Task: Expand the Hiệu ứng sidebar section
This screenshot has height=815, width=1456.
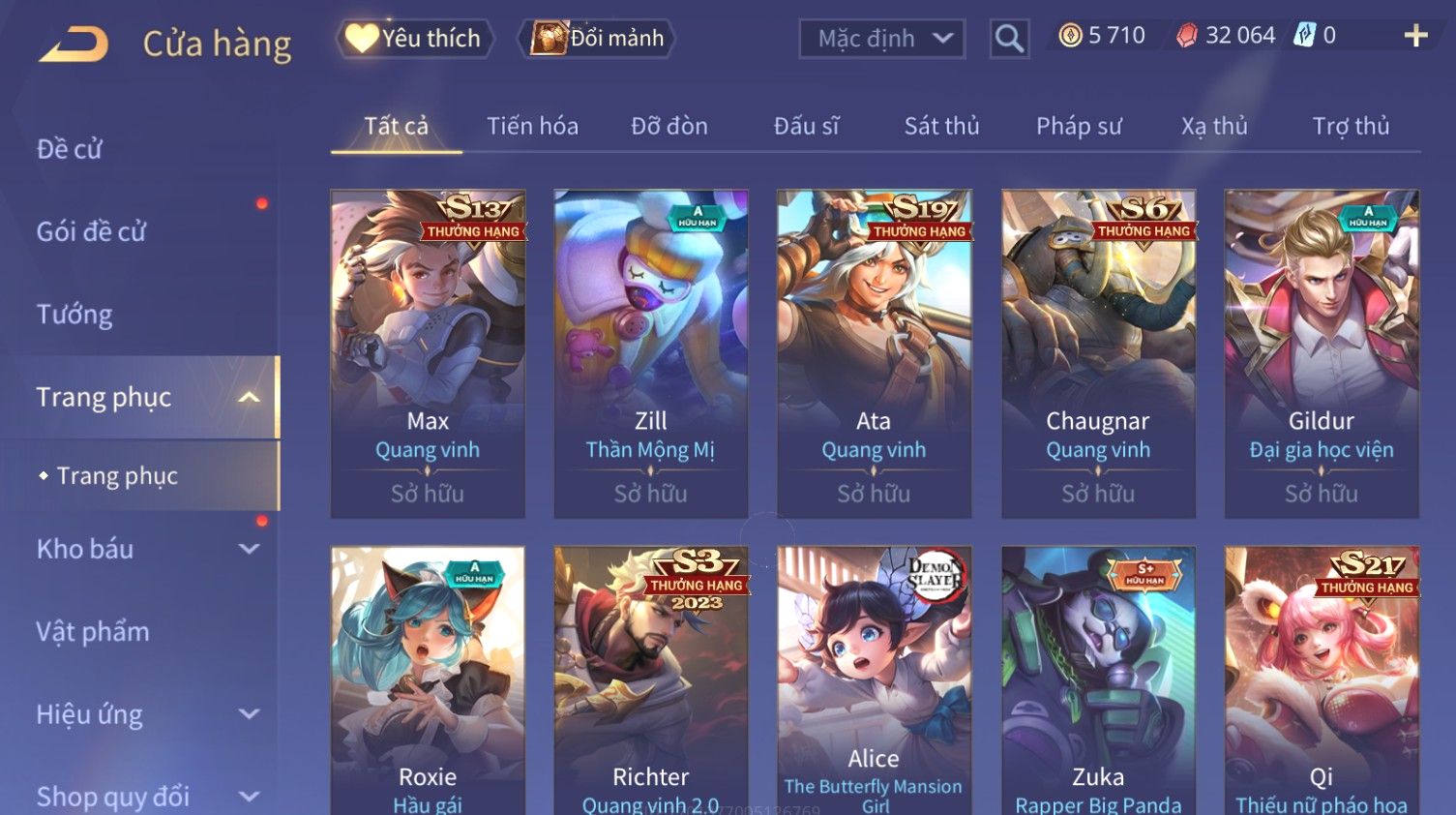Action: [250, 714]
